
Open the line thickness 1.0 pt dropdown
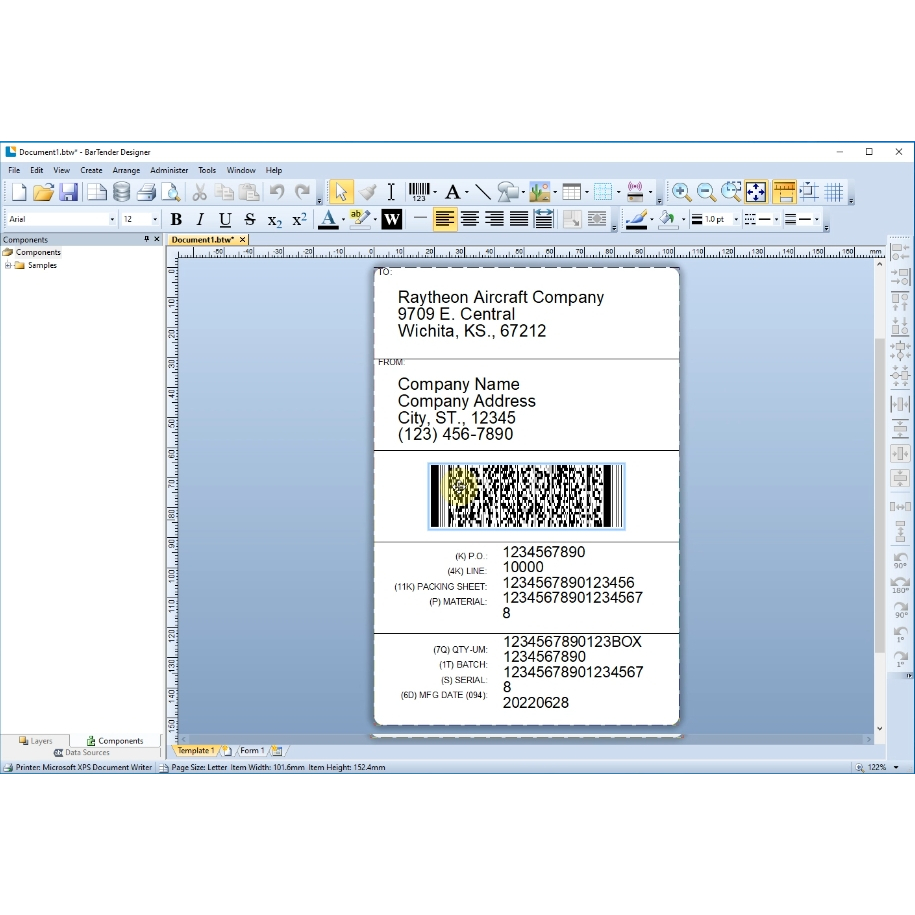click(x=736, y=219)
